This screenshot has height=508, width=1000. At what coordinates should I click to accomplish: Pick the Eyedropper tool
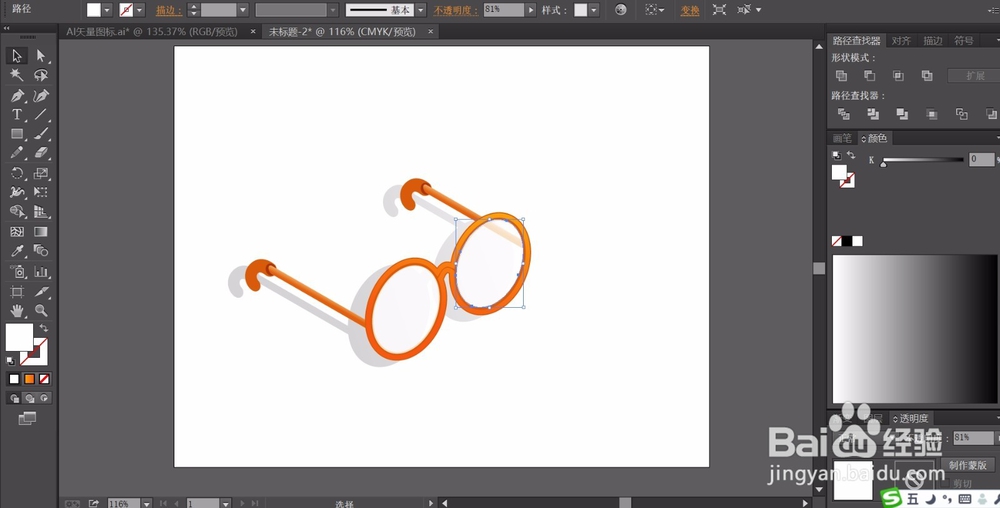pos(17,251)
